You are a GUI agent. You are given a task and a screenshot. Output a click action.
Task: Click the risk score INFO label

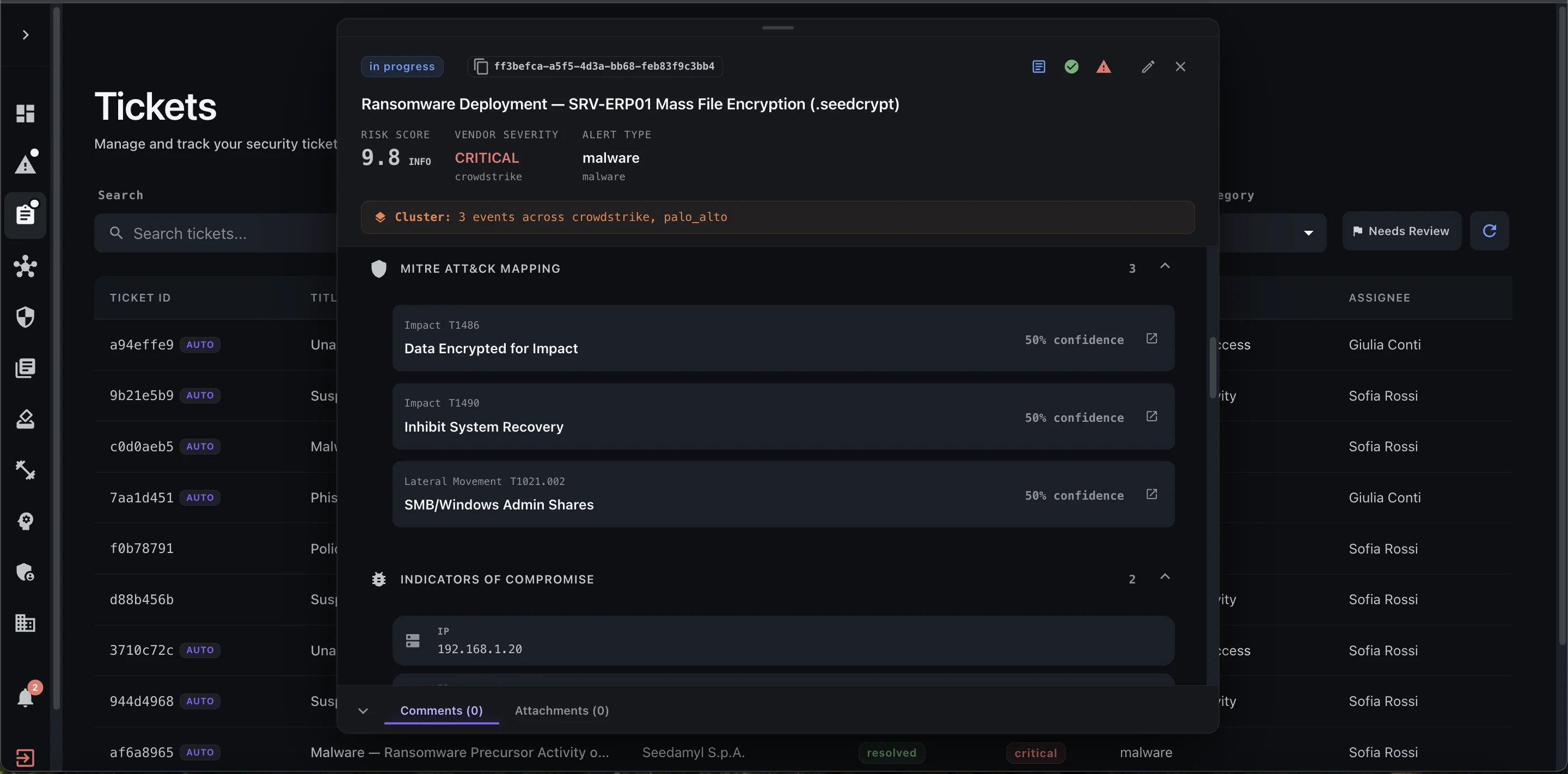click(x=419, y=161)
